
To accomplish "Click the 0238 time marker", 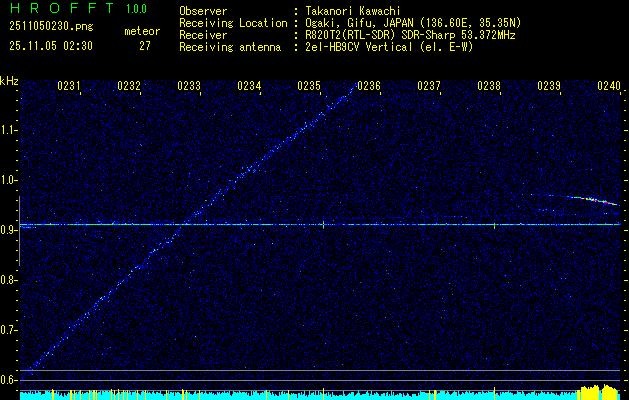I will (x=489, y=86).
